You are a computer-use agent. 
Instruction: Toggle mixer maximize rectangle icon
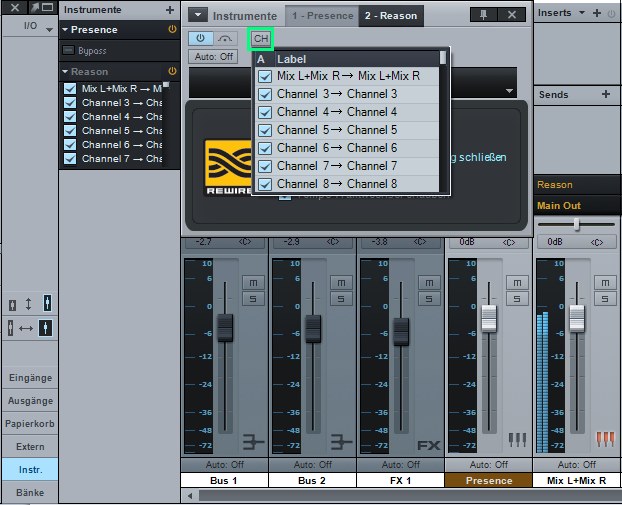pos(48,7)
